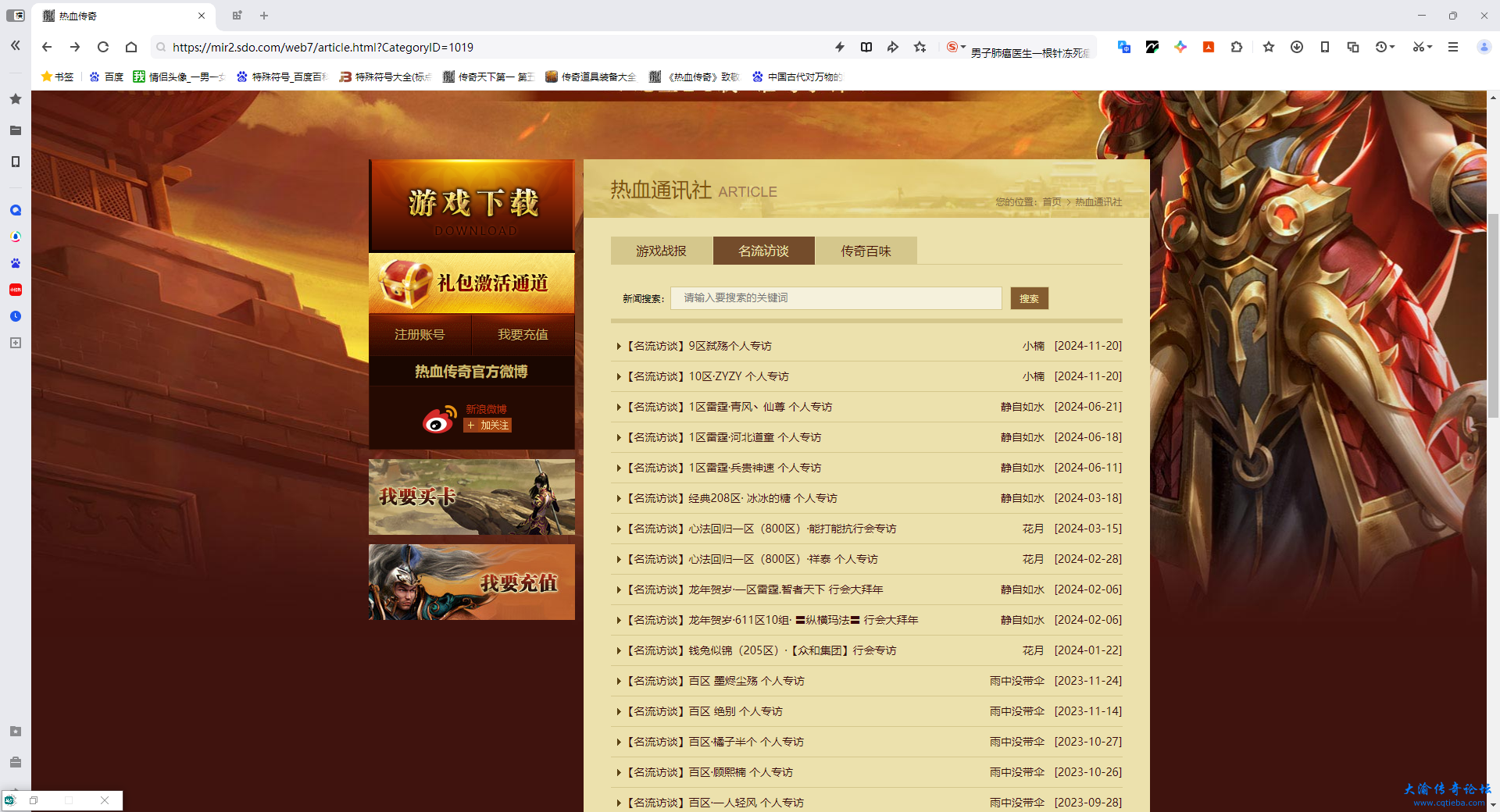Viewport: 1500px width, 812px height.
Task: Switch to the 名流访谈 tab
Action: pos(763,251)
